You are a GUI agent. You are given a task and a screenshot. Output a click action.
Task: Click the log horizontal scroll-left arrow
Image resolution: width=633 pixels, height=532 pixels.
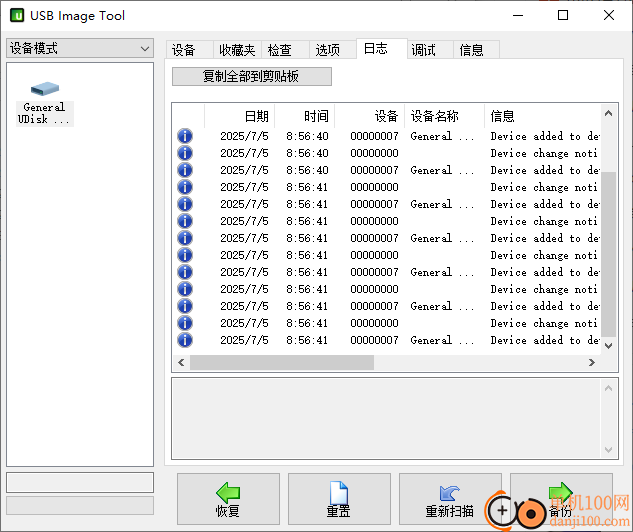(x=181, y=362)
